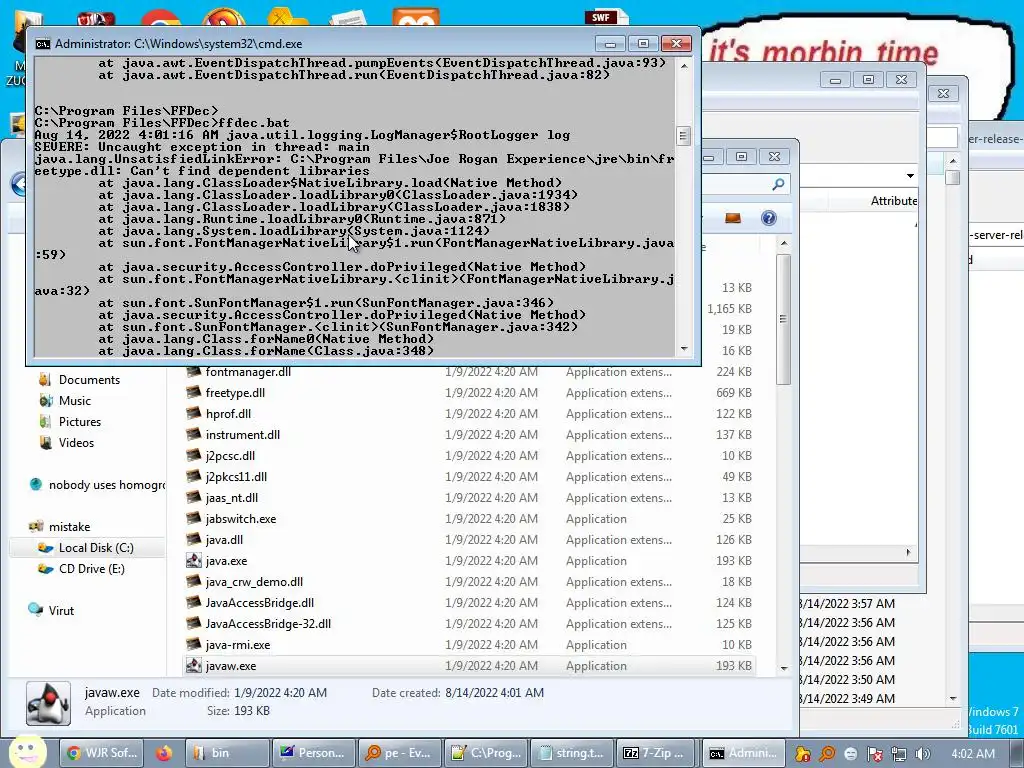The width and height of the screenshot is (1024, 768).
Task: Switch to 'bin' Explorer taskbar button
Action: [227, 753]
